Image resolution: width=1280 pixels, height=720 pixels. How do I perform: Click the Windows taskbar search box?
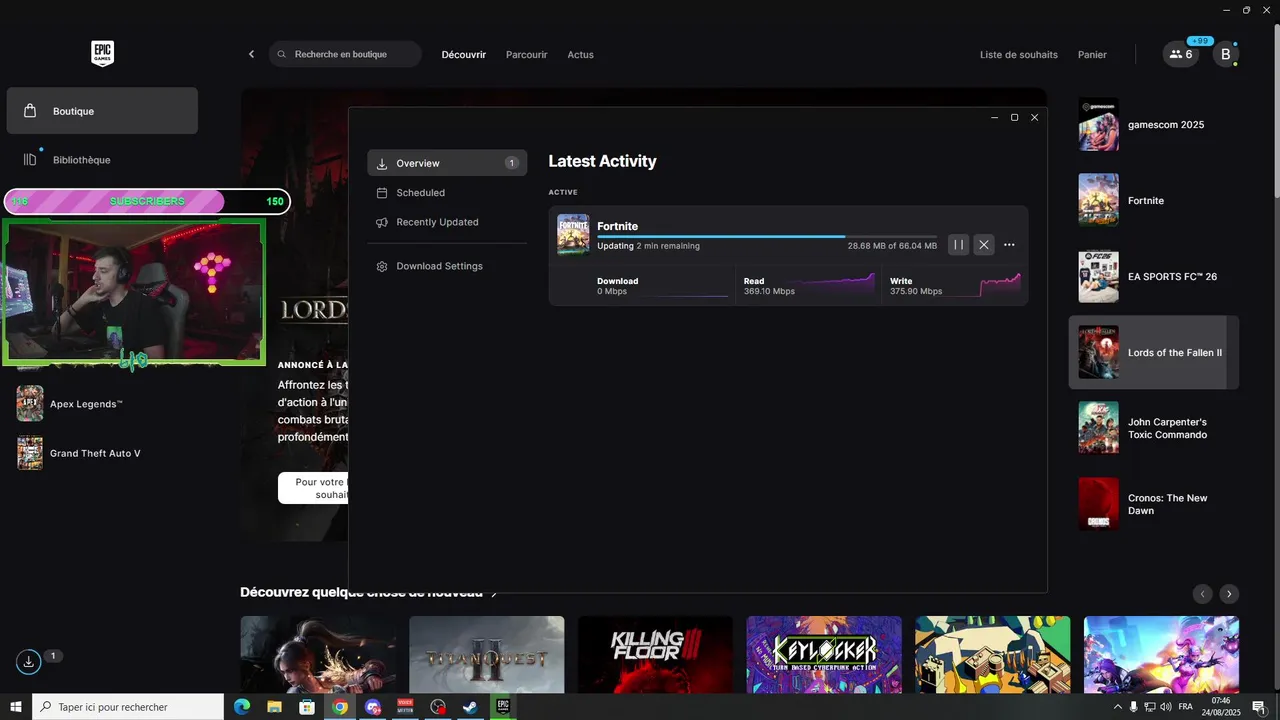128,707
